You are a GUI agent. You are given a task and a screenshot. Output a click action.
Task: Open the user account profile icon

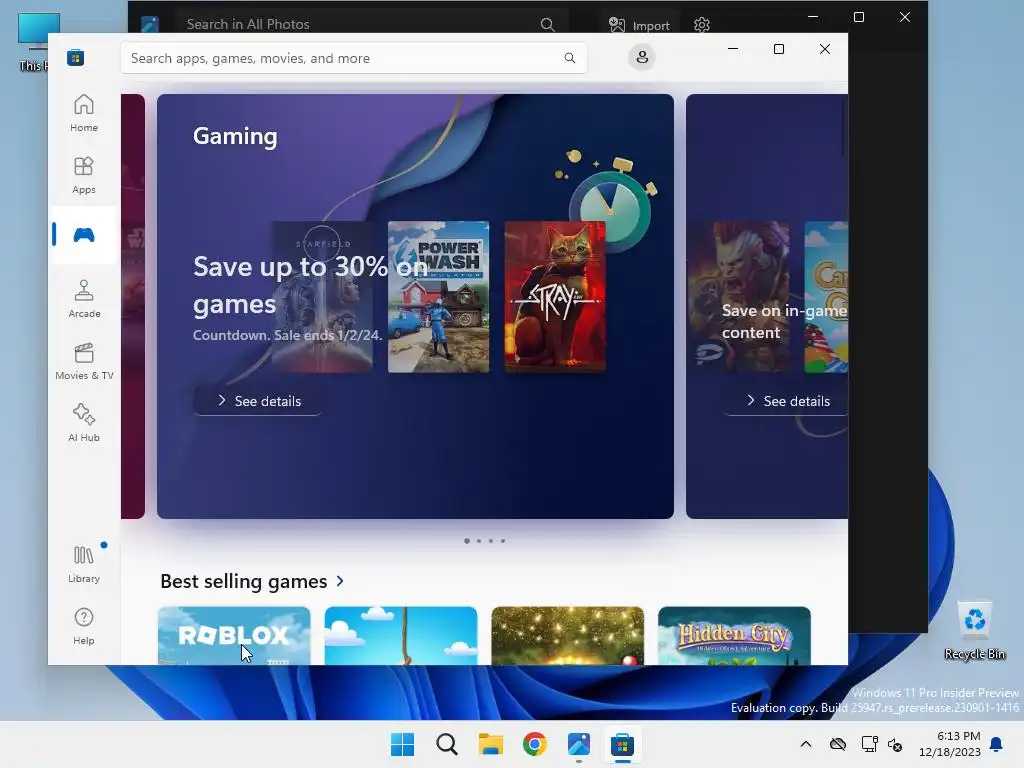coord(642,57)
